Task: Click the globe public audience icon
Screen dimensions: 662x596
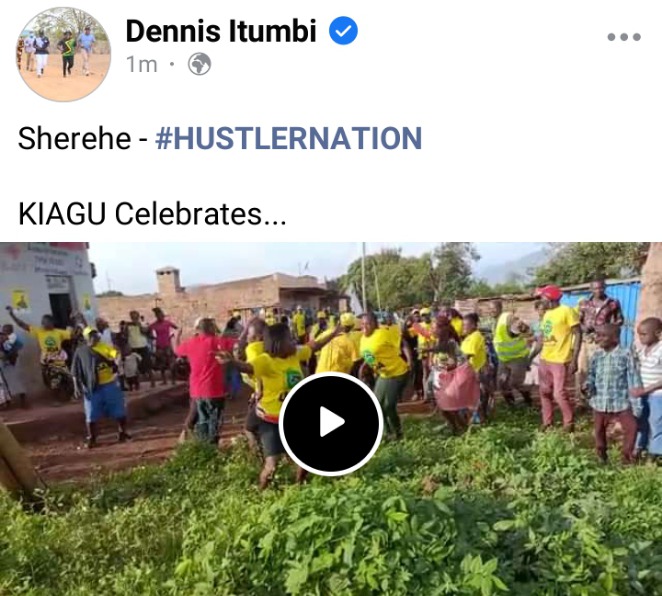Action: (199, 64)
